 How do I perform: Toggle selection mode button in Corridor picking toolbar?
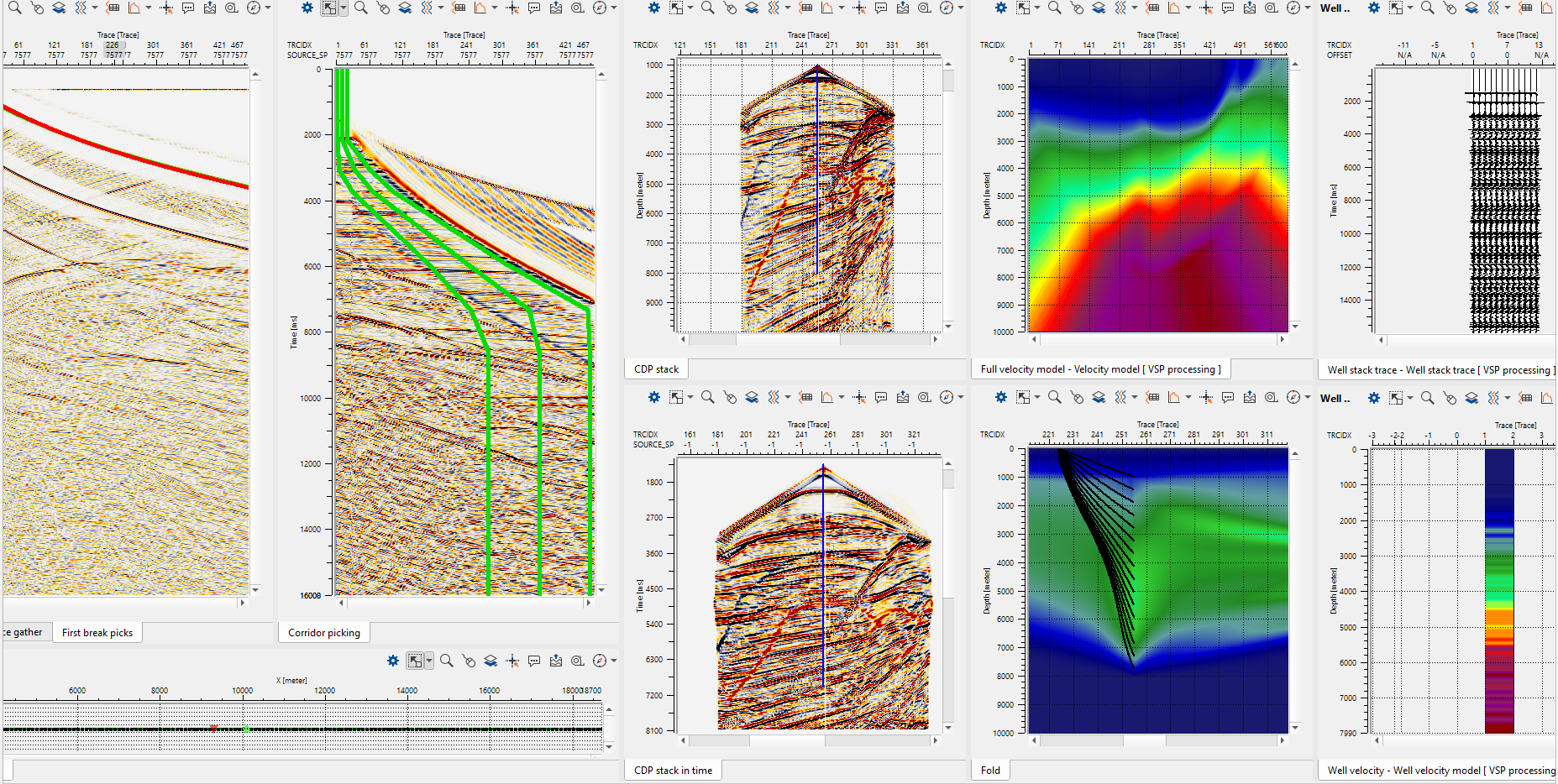(329, 8)
